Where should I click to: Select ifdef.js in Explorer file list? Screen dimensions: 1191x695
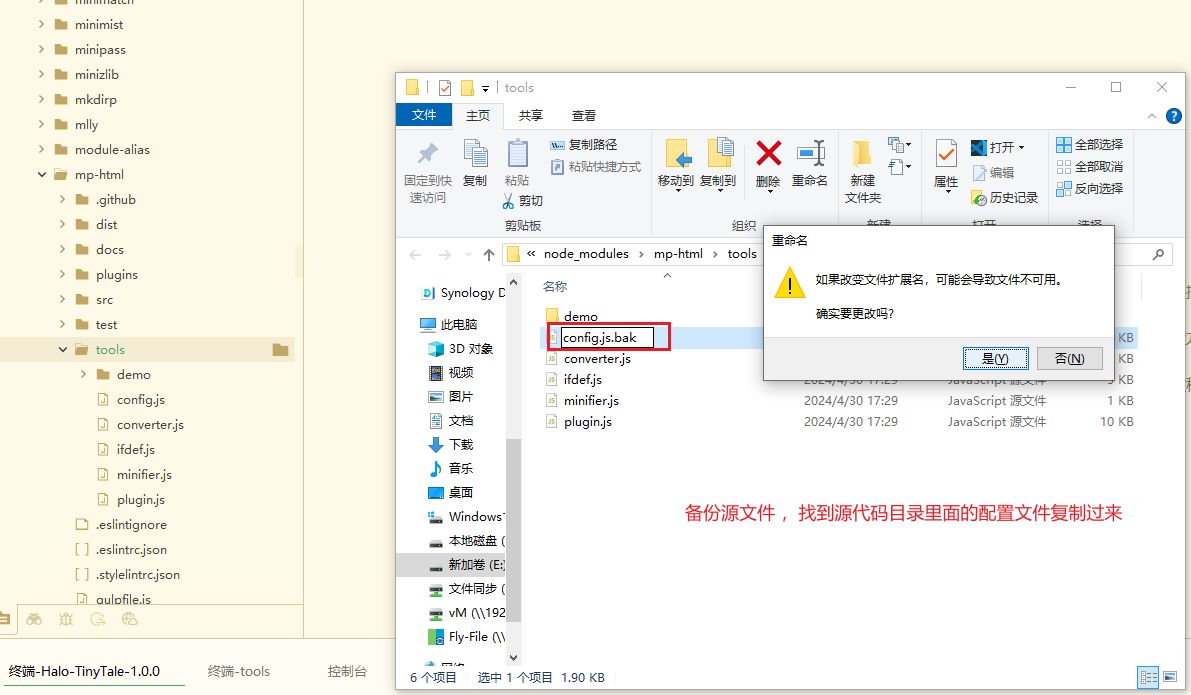(x=583, y=379)
